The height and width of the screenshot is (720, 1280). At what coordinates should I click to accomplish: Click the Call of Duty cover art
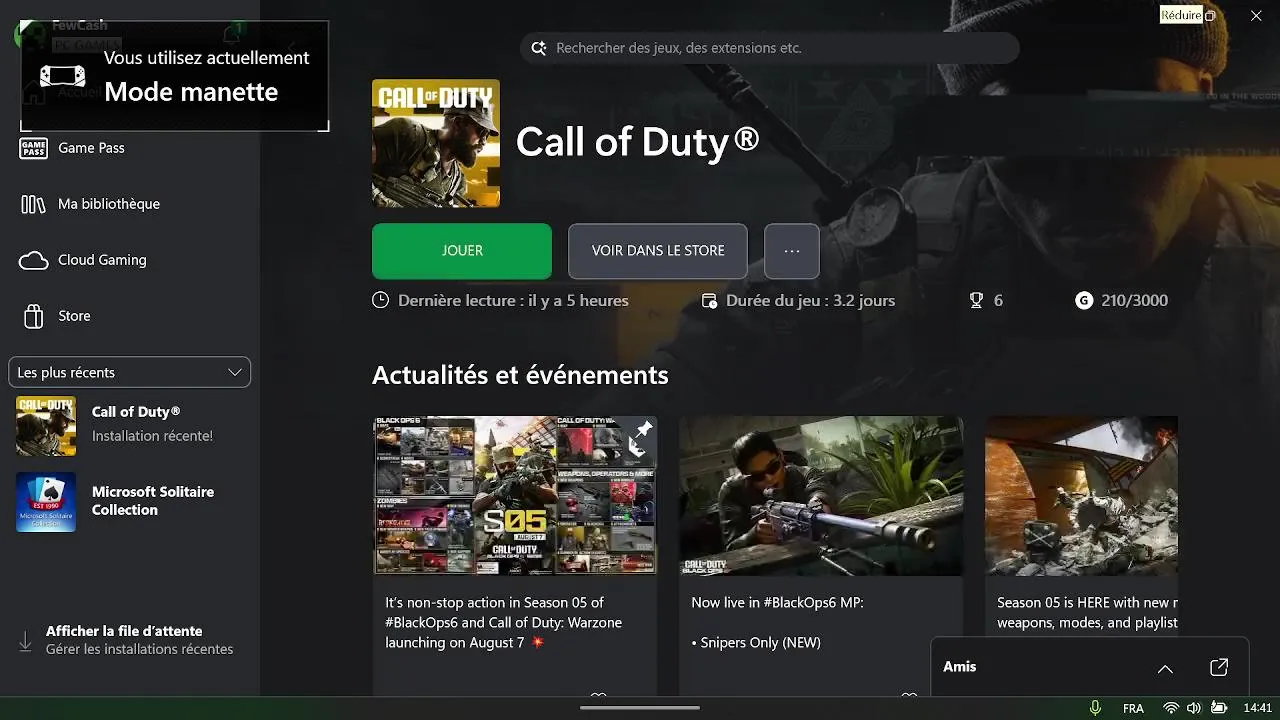coord(436,144)
